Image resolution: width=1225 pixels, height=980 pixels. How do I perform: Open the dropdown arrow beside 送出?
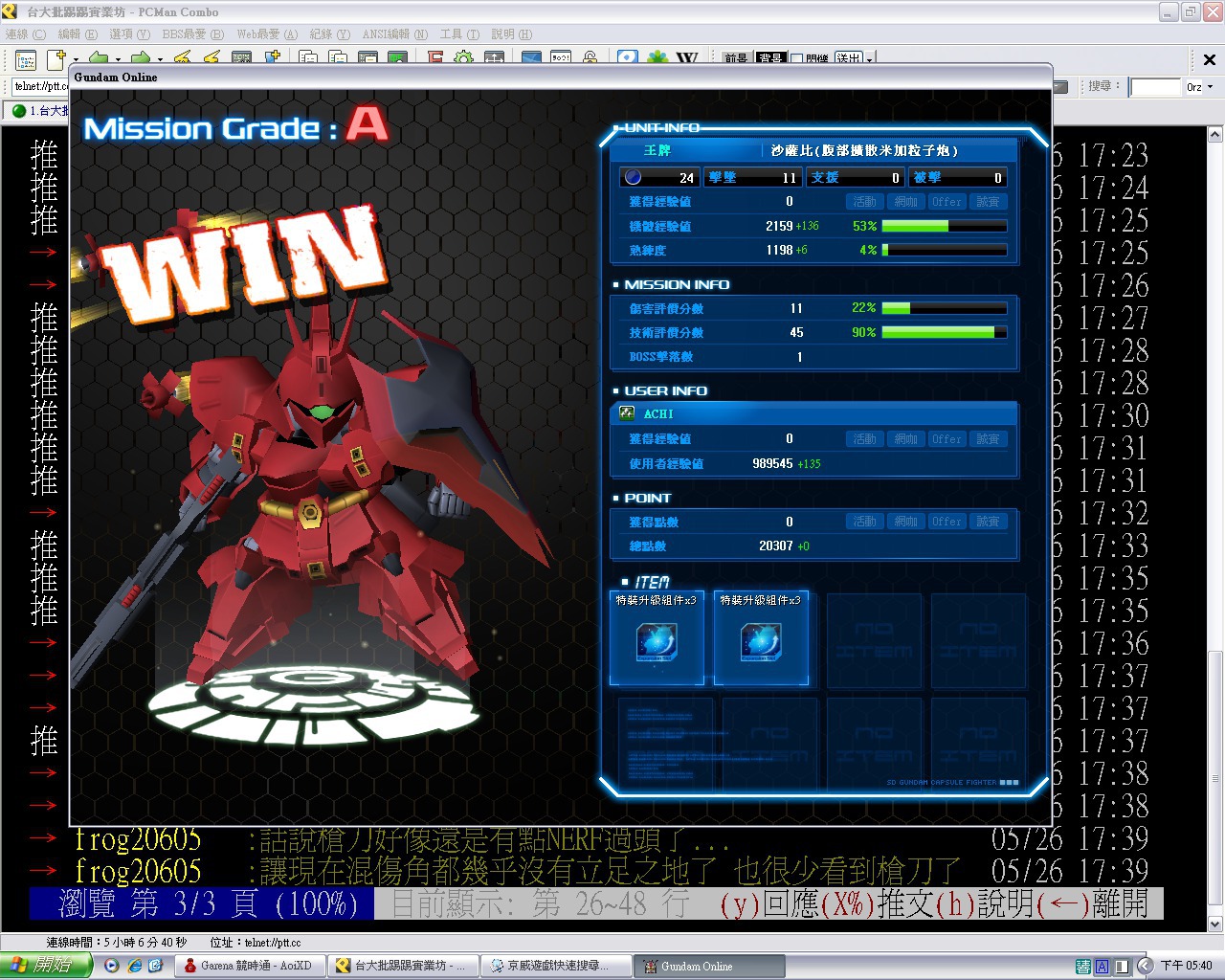pyautogui.click(x=869, y=59)
